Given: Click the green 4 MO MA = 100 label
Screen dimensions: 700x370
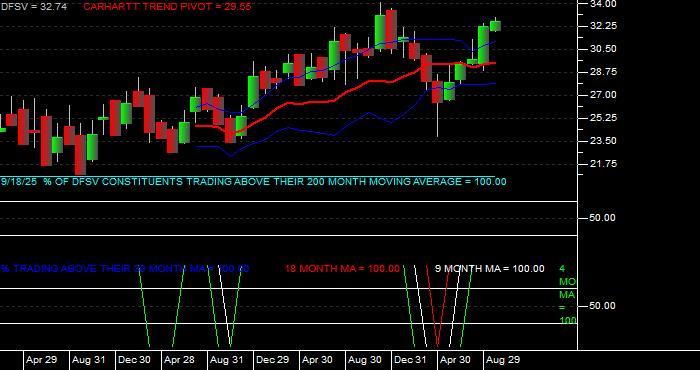Looking at the screenshot, I should [x=567, y=295].
